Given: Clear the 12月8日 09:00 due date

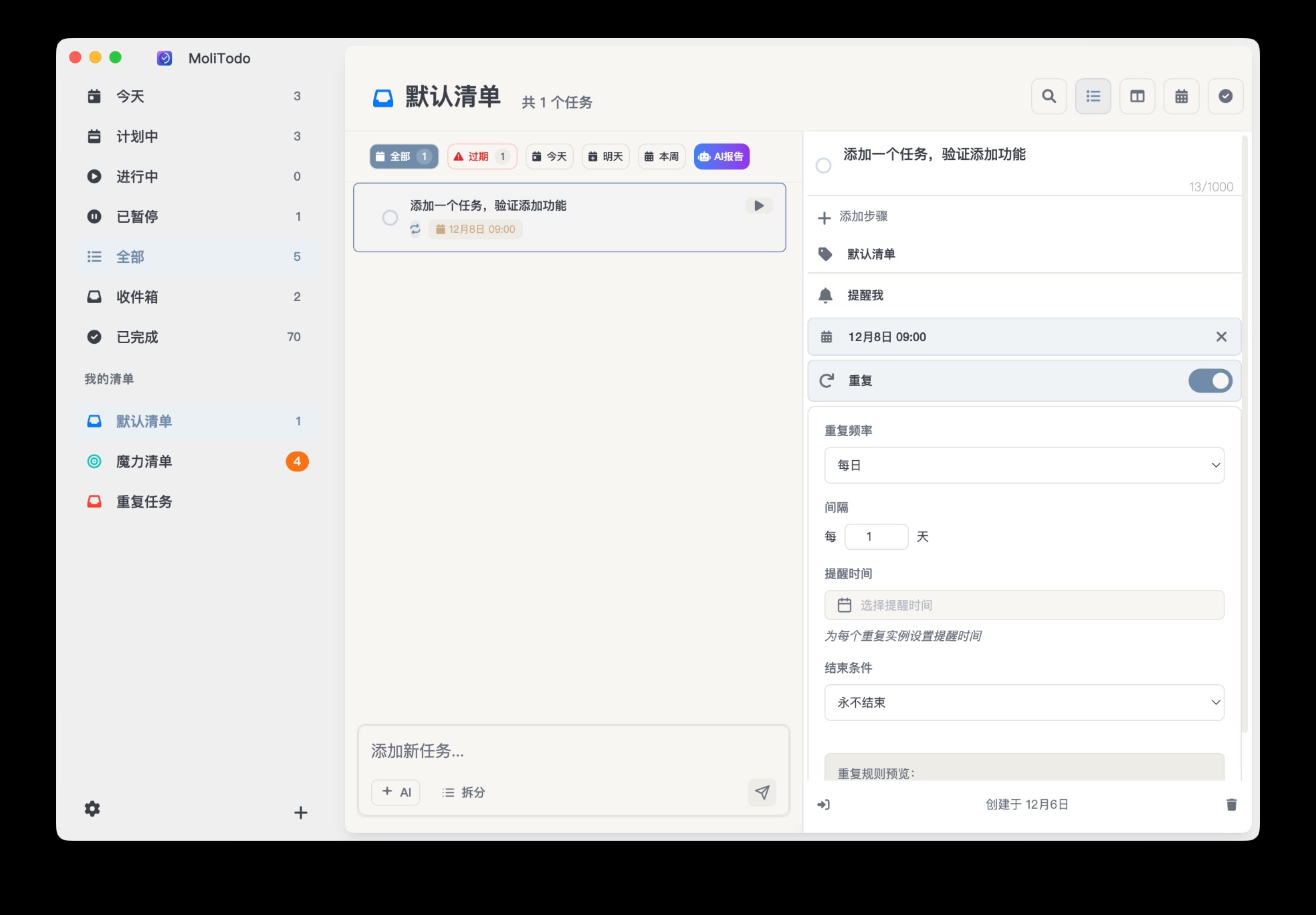Looking at the screenshot, I should [x=1221, y=336].
